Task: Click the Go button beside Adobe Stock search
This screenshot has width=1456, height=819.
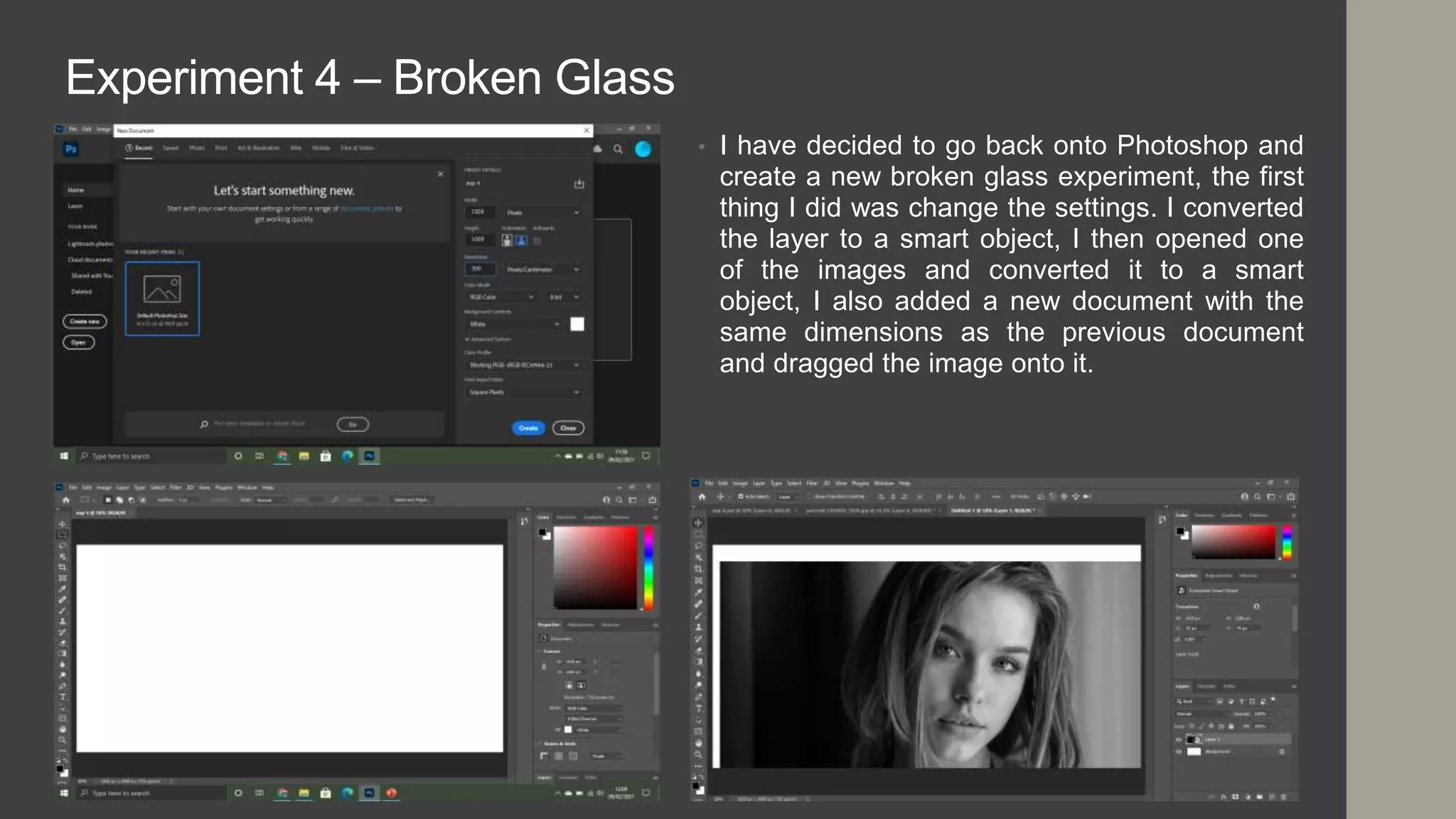Action: [353, 424]
